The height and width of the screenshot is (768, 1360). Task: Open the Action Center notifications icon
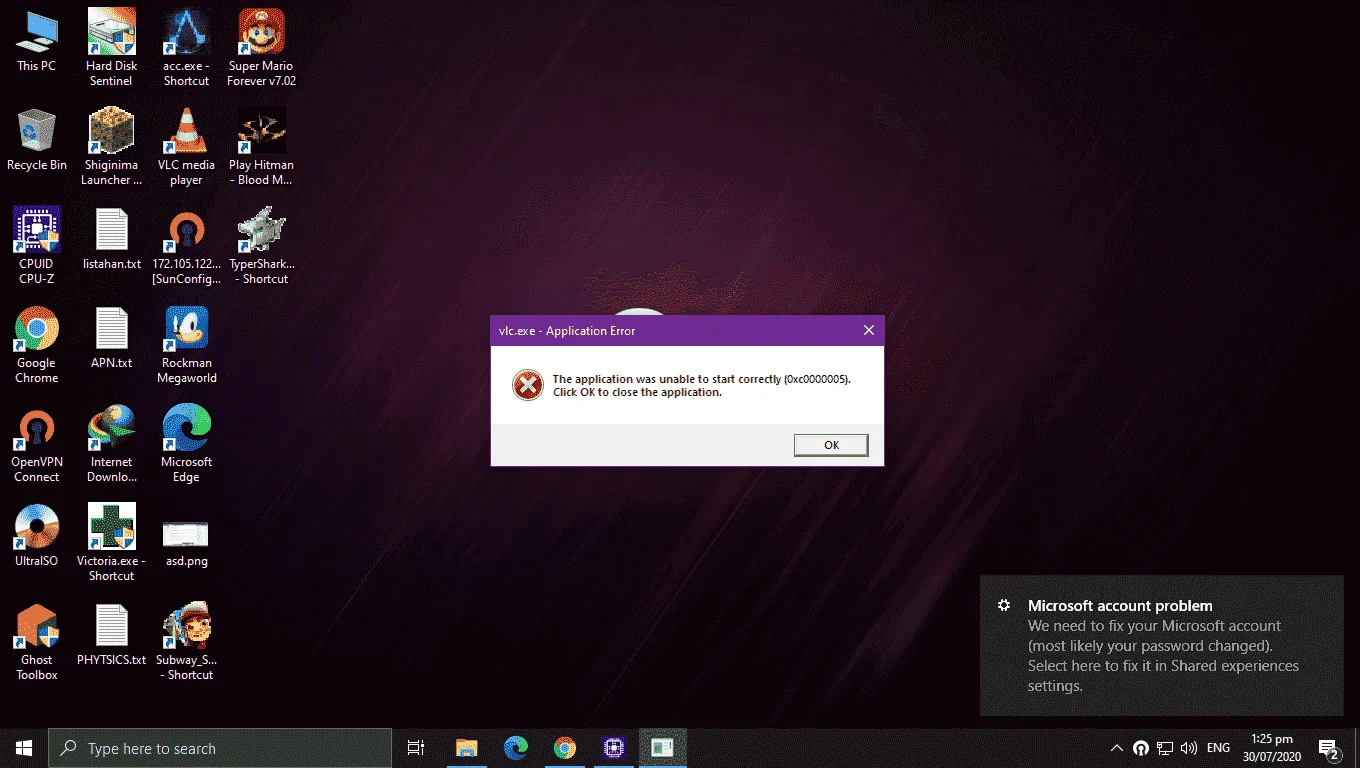[x=1329, y=748]
